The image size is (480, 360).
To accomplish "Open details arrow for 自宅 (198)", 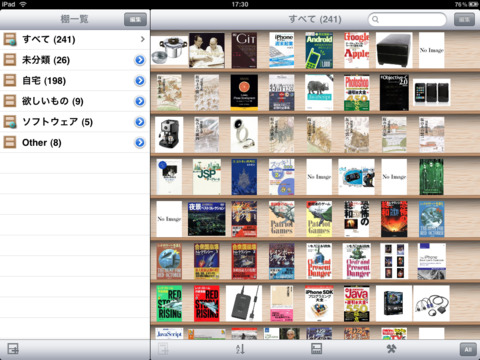I will pos(140,81).
